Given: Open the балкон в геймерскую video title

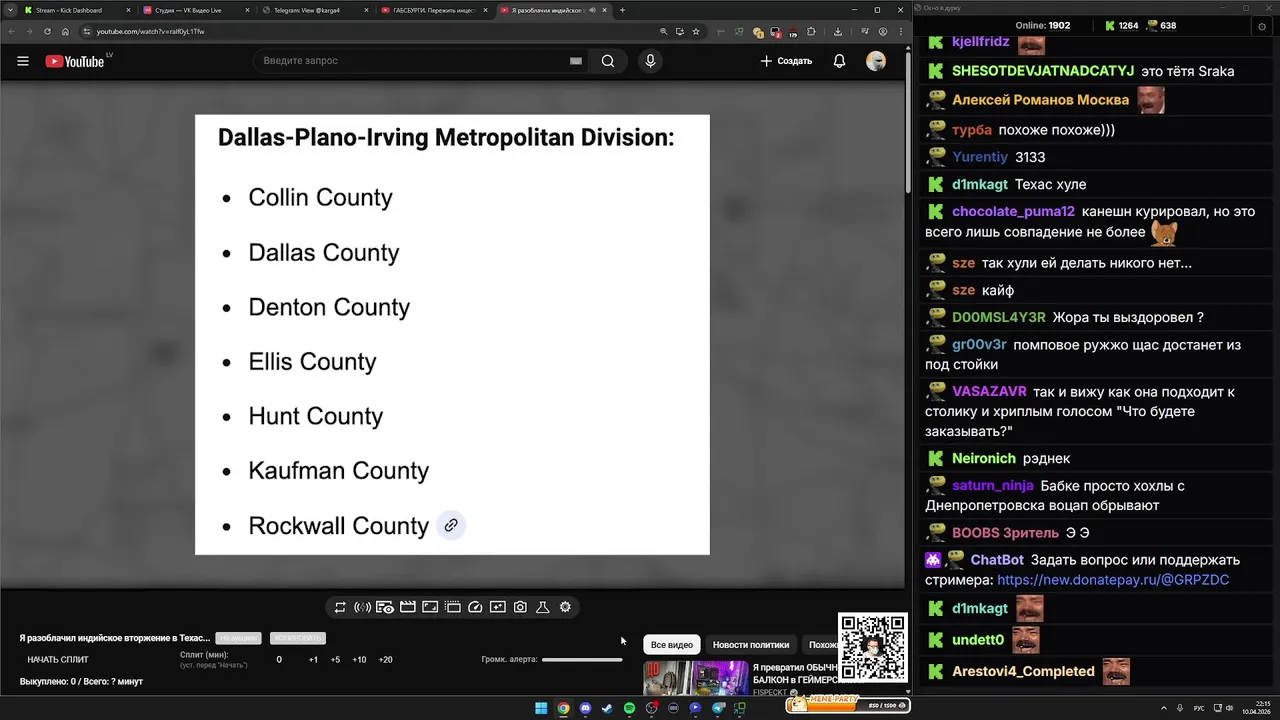Looking at the screenshot, I should click(794, 673).
